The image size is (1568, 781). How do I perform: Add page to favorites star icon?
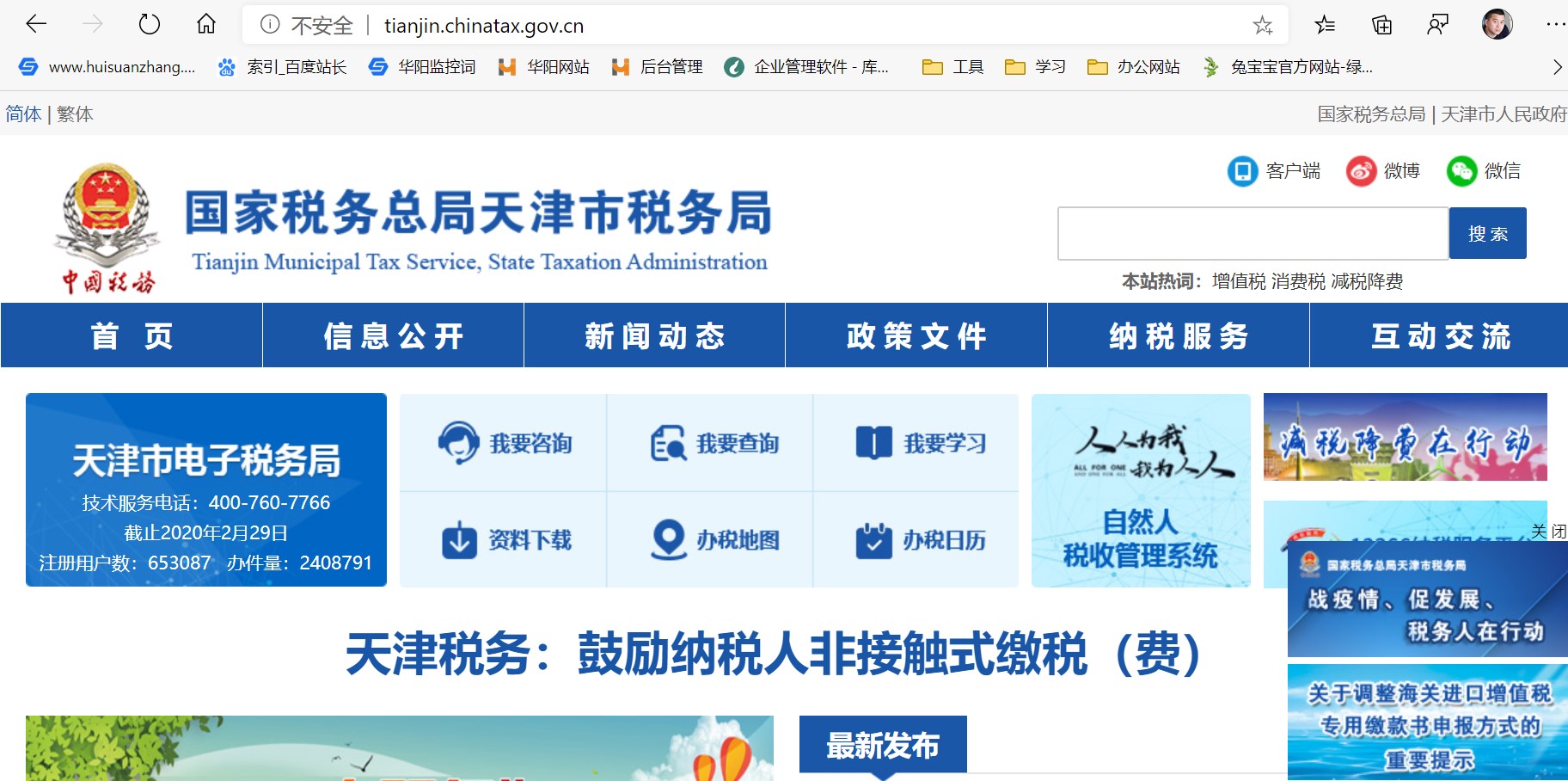tap(1262, 25)
